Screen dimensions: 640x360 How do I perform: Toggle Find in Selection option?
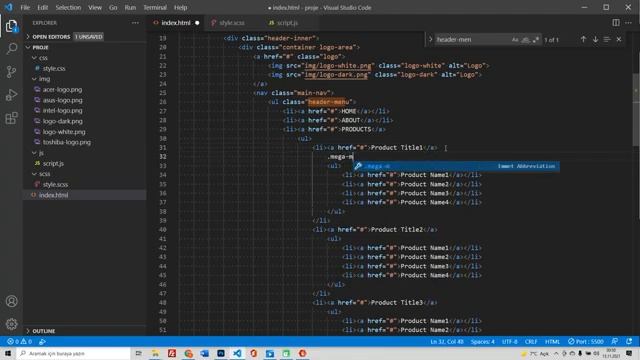[607, 40]
